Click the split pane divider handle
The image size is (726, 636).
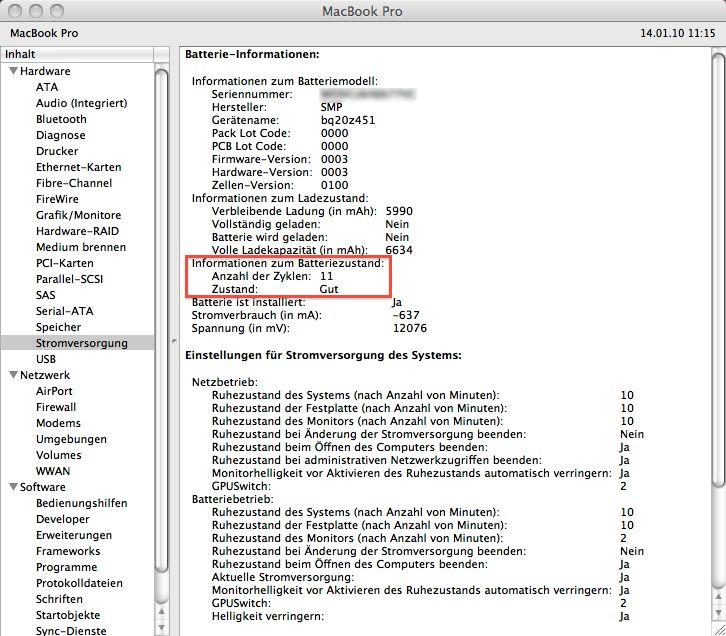[174, 341]
